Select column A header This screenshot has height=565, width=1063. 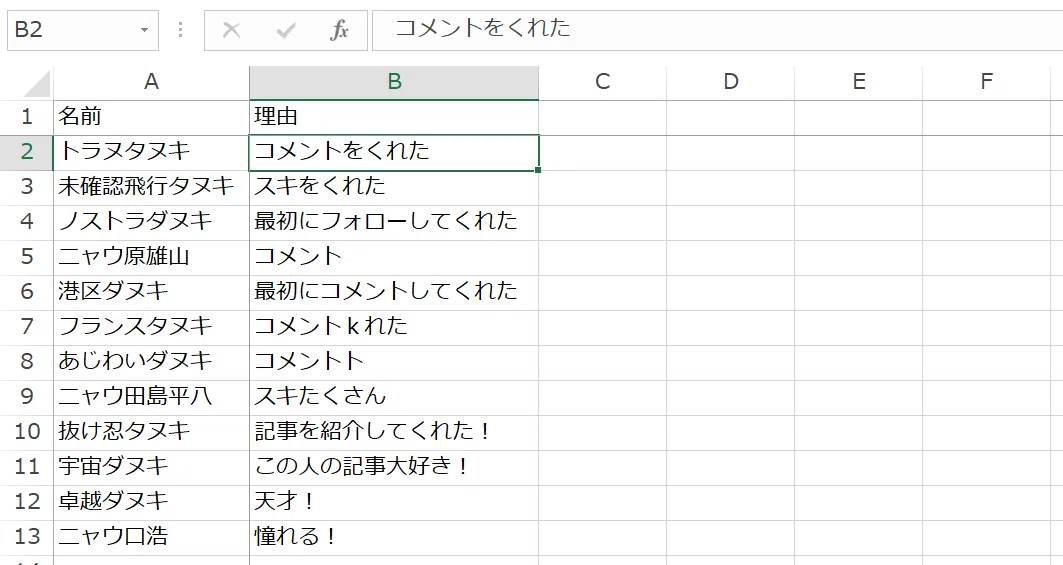point(151,82)
